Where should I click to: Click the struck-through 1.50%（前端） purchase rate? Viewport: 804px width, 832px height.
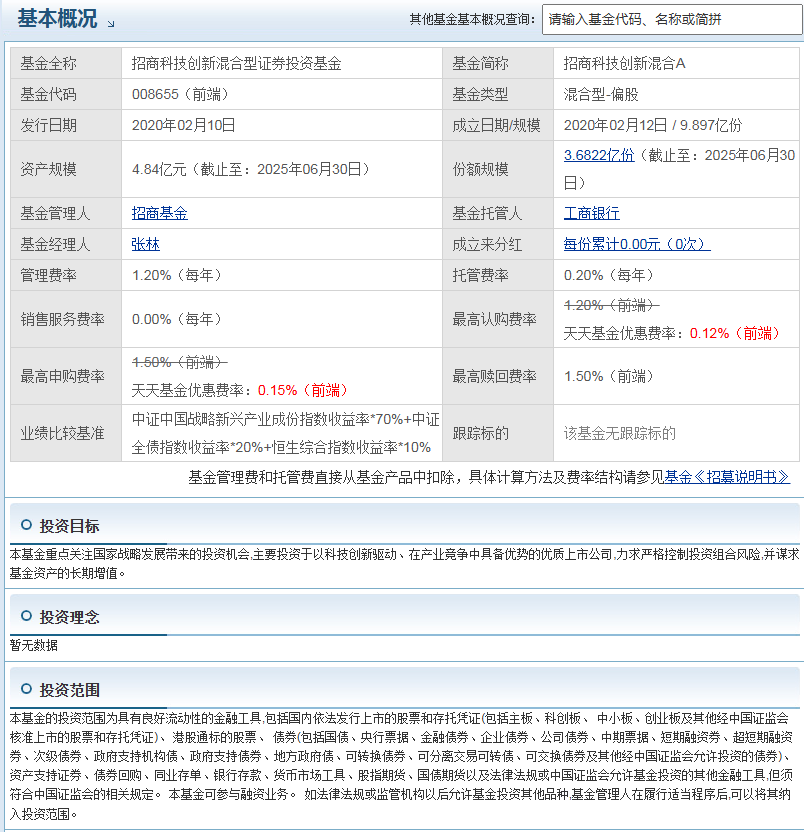point(179,362)
